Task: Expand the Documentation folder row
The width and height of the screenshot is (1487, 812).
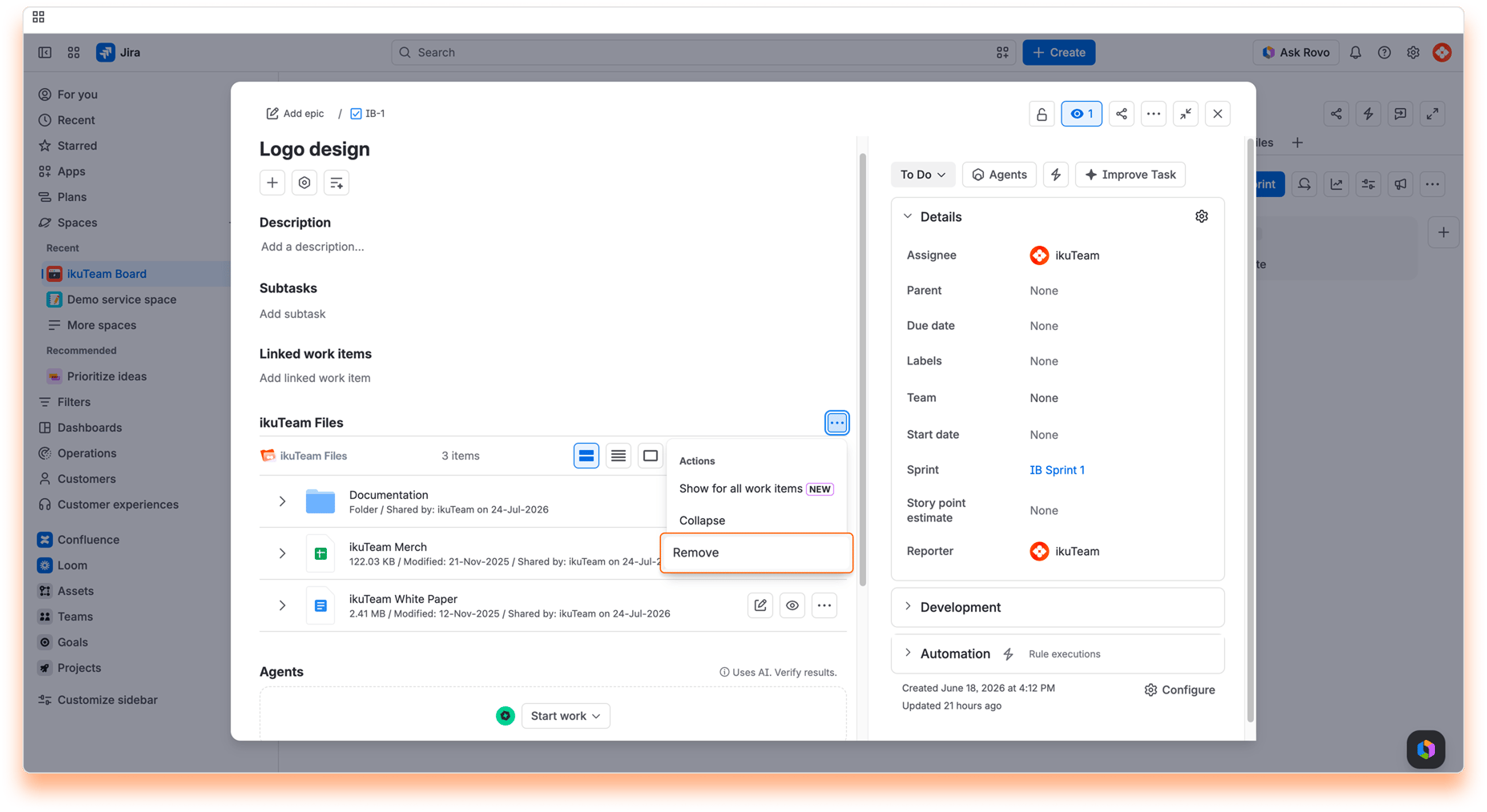Action: pos(282,501)
